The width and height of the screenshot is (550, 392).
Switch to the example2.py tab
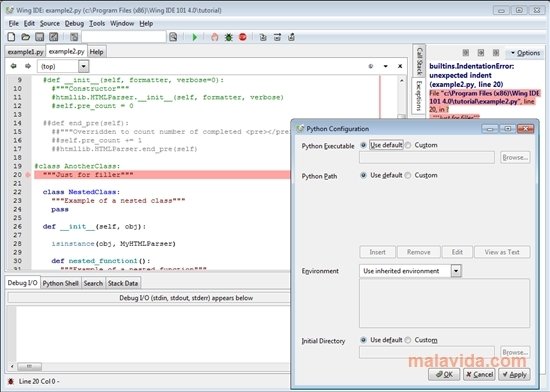coord(67,51)
